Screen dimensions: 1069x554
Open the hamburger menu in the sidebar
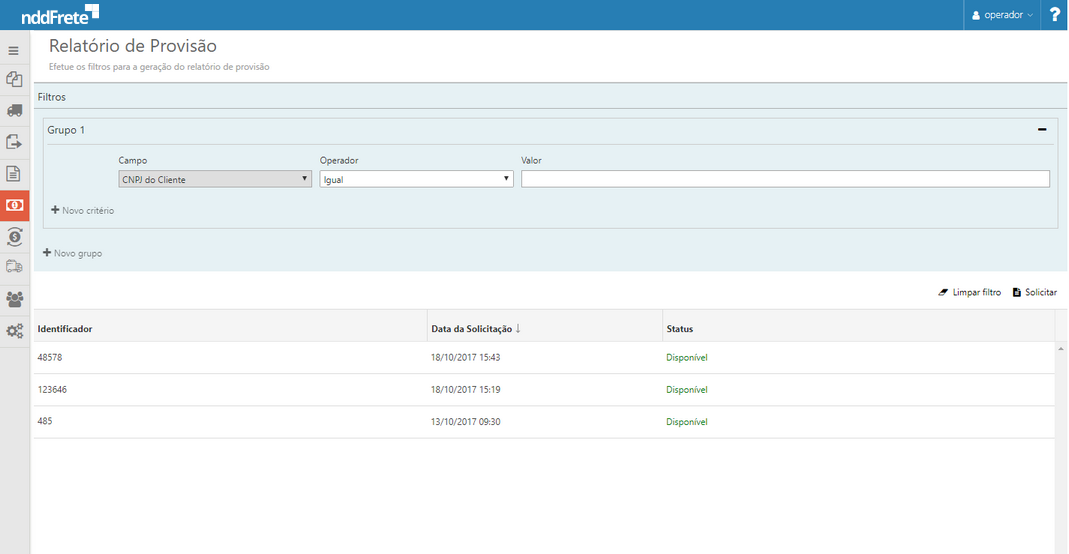(14, 50)
